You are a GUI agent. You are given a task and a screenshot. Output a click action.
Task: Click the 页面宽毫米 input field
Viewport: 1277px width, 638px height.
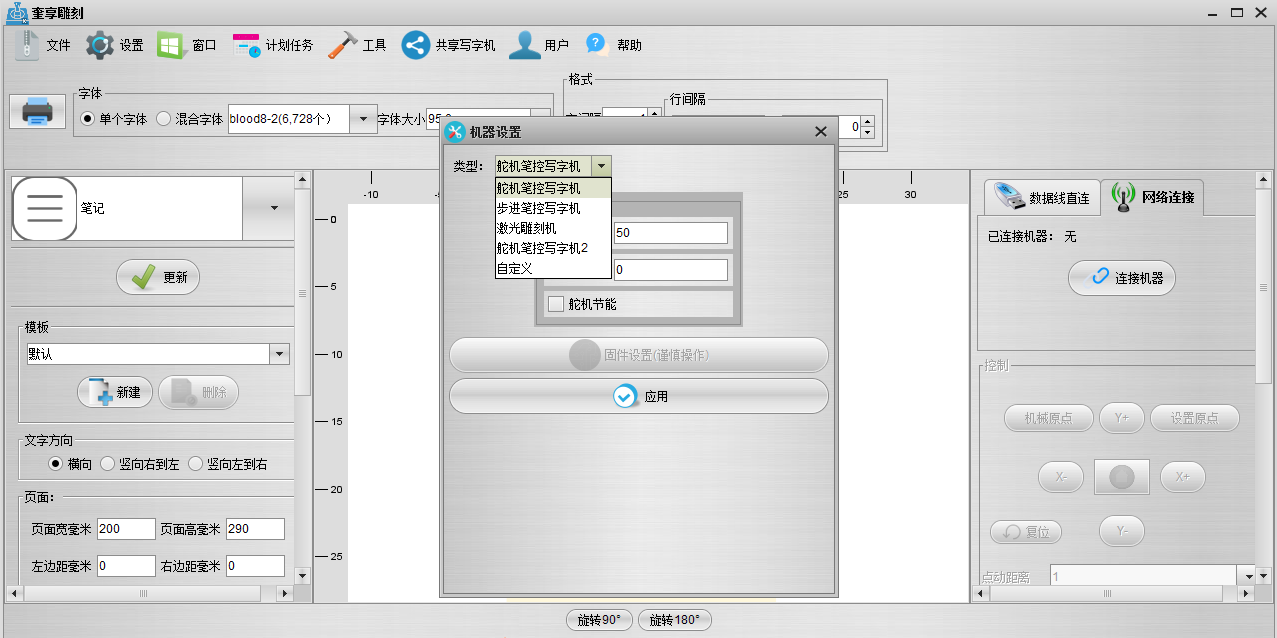(126, 529)
